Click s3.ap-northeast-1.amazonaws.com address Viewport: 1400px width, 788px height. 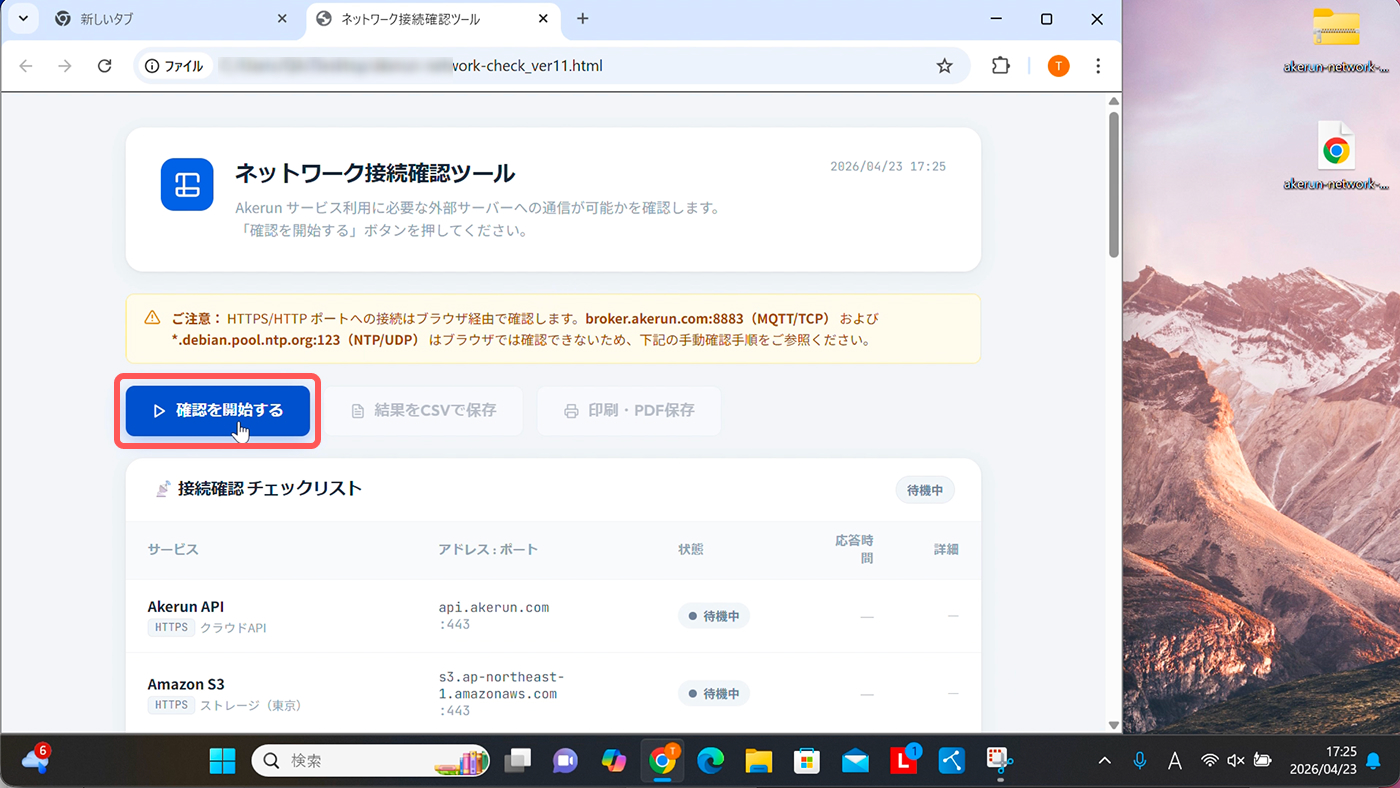point(501,693)
